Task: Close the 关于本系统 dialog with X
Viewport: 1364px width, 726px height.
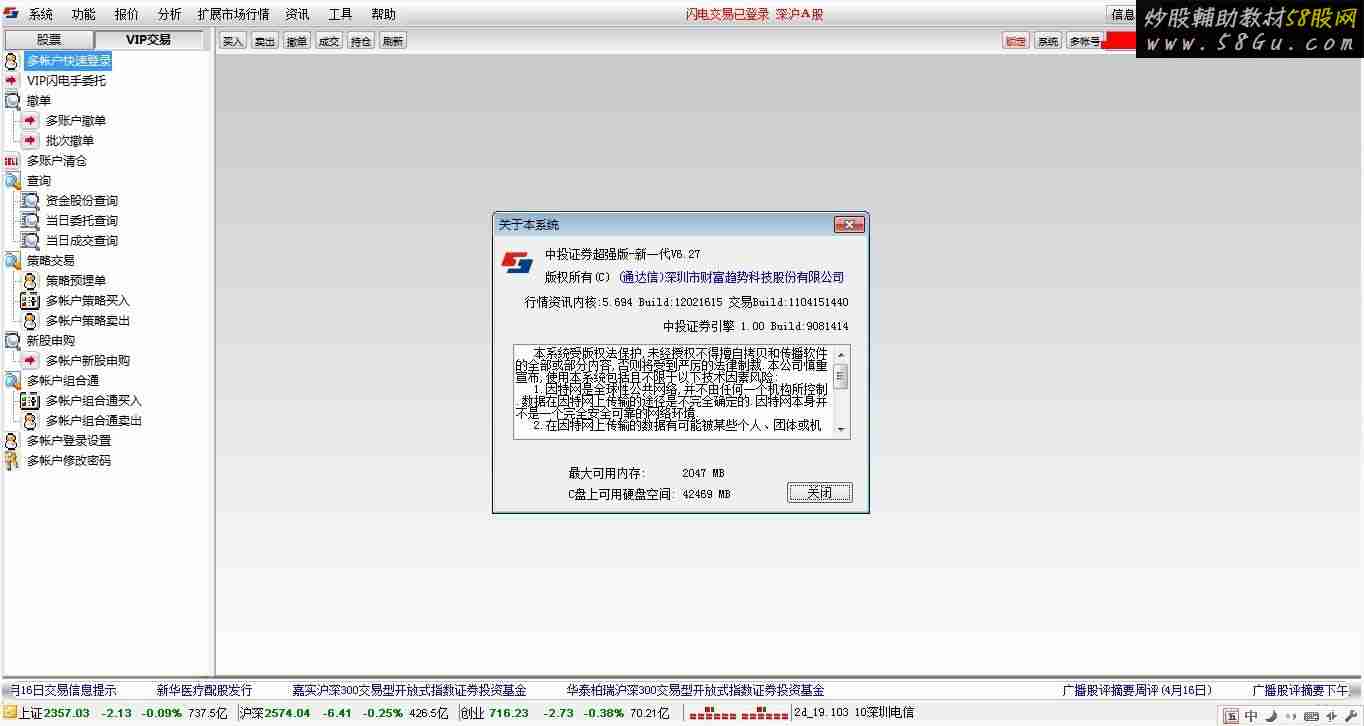Action: 848,225
